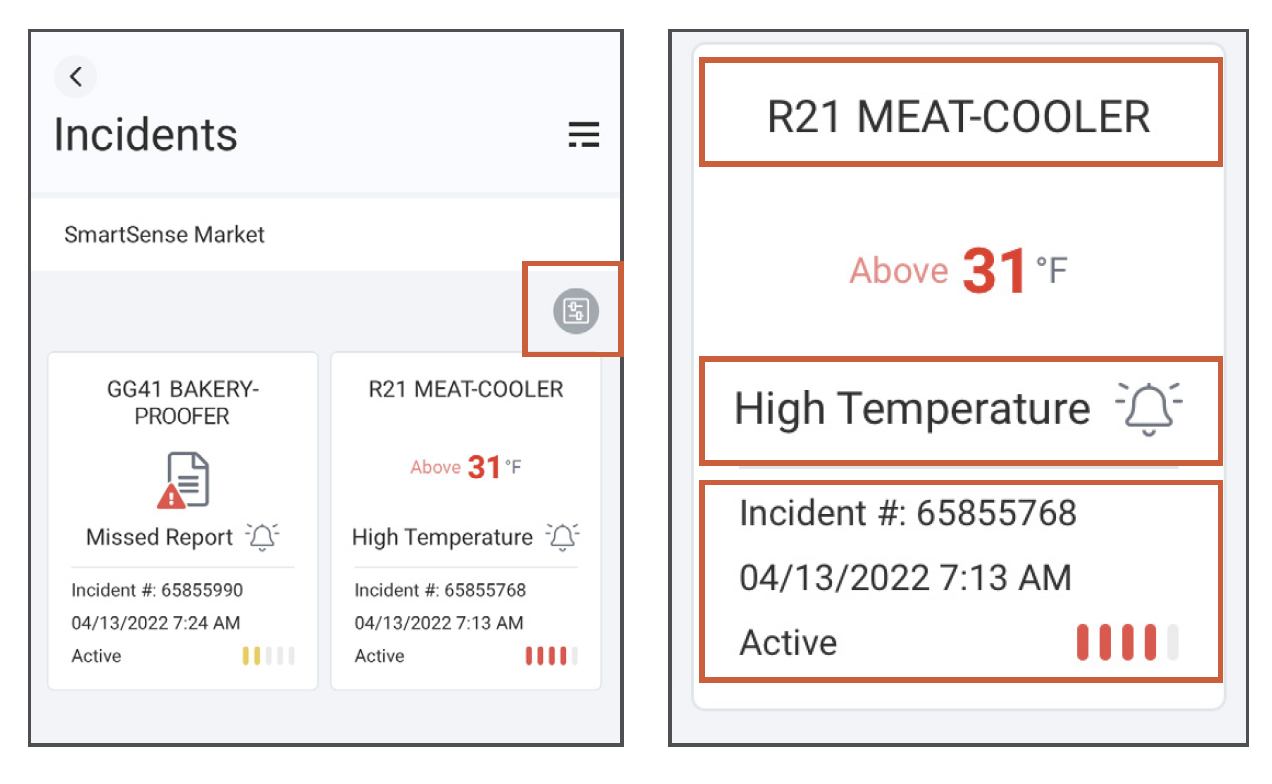The height and width of the screenshot is (784, 1272).
Task: Go back using the back arrow
Action: [75, 77]
